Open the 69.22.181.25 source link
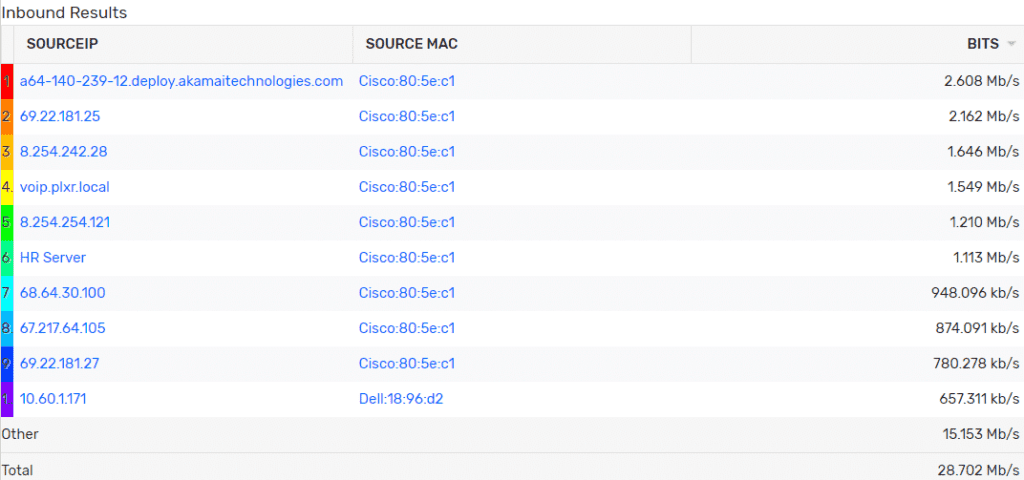 tap(60, 116)
